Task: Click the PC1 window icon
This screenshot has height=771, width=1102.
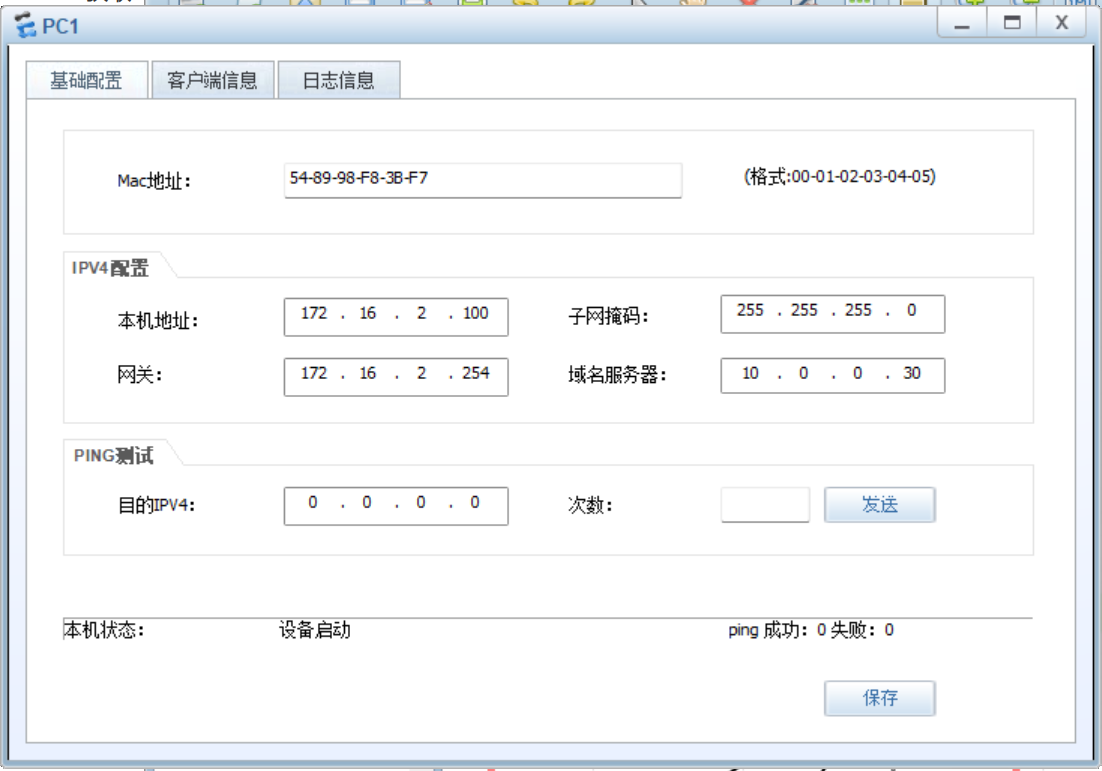Action: coord(25,25)
